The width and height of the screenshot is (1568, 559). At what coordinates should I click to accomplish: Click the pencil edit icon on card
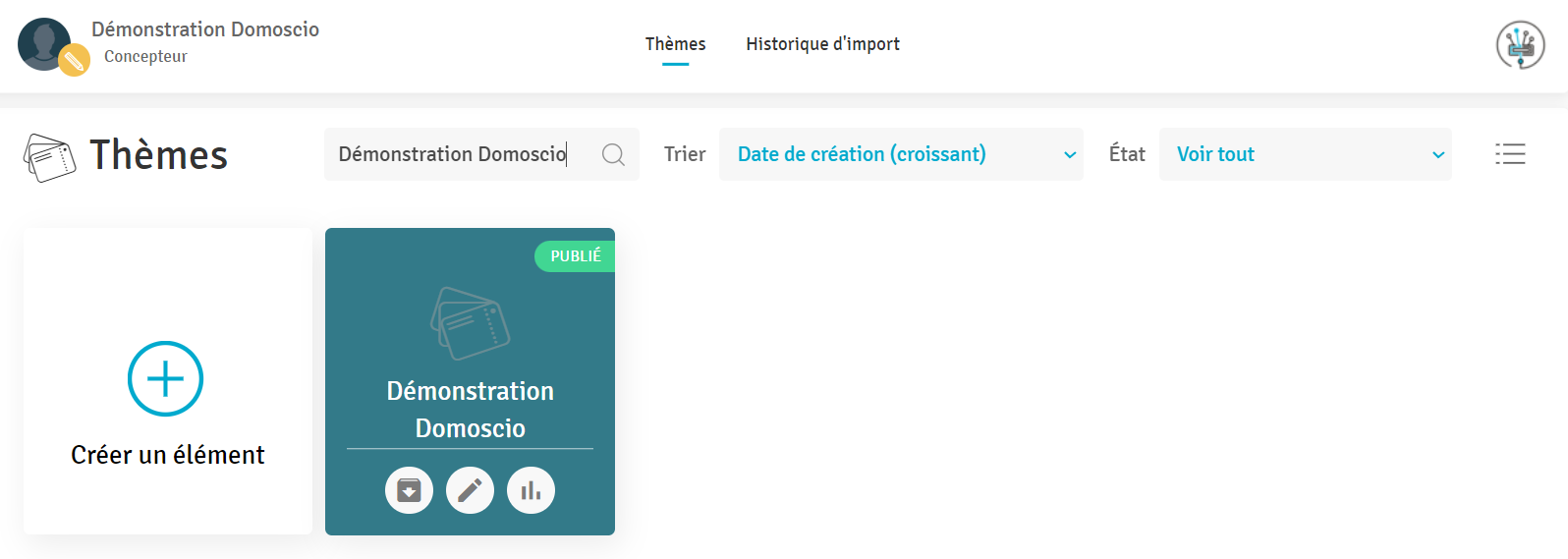(x=470, y=490)
